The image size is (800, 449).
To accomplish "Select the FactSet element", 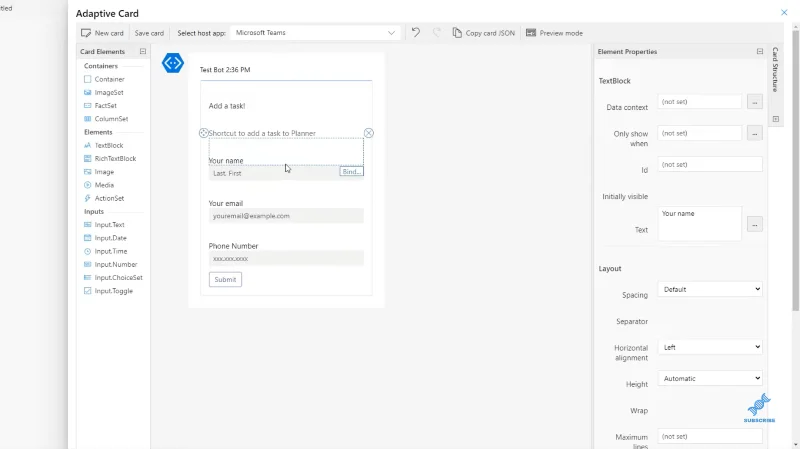I will tap(100, 106).
